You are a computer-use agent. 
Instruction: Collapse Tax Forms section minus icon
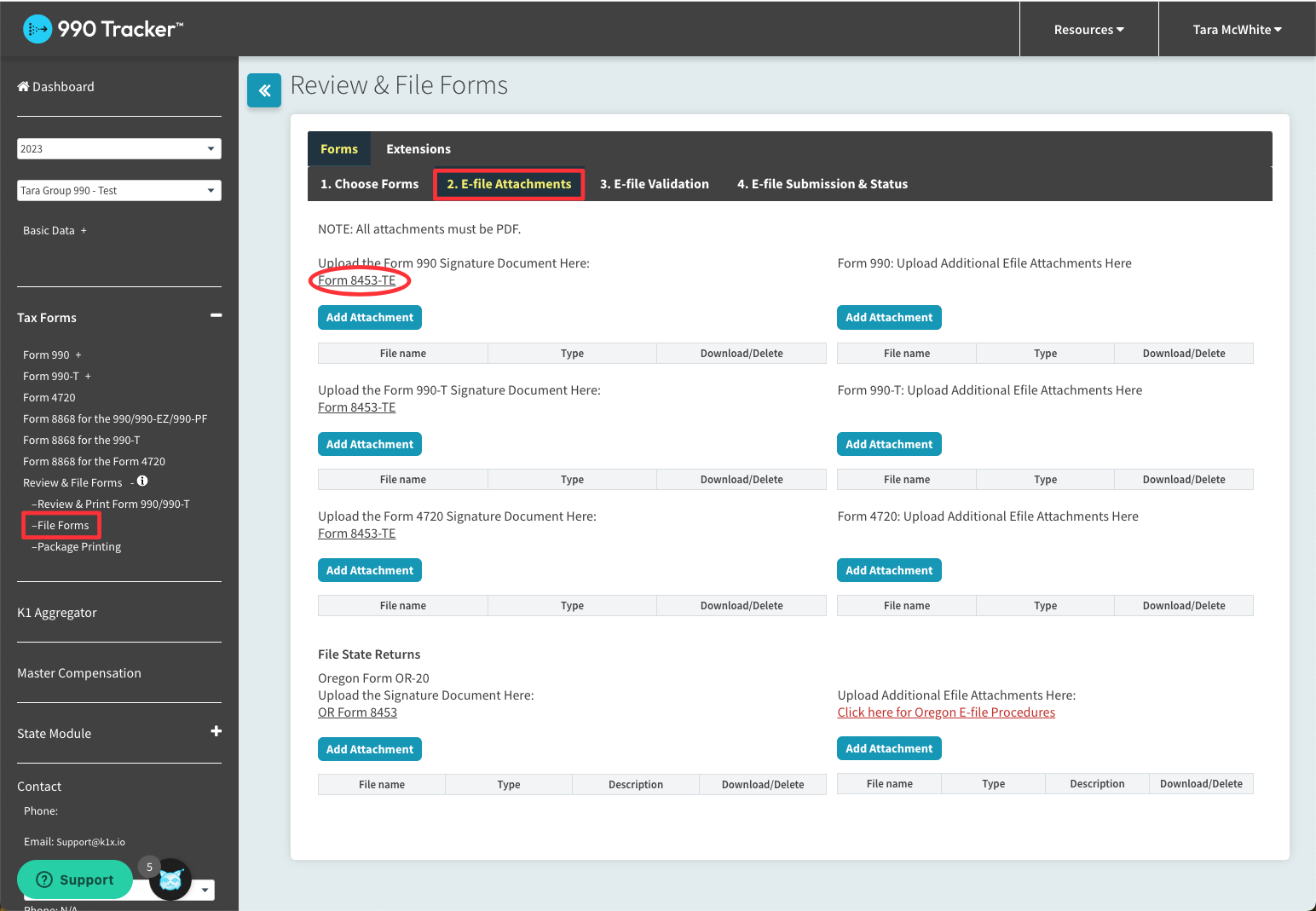(x=216, y=316)
